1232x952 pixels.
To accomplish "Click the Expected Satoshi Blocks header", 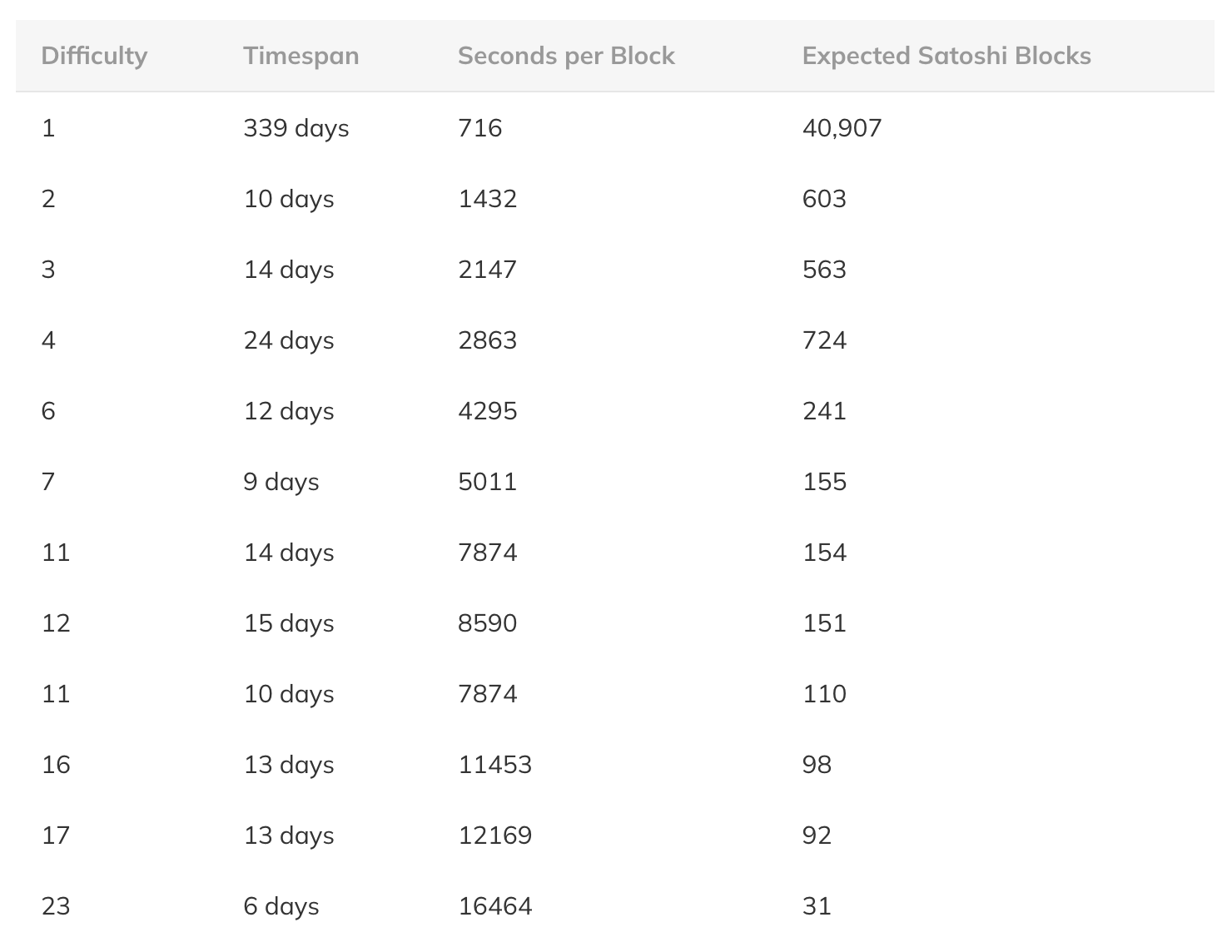I will tap(946, 56).
